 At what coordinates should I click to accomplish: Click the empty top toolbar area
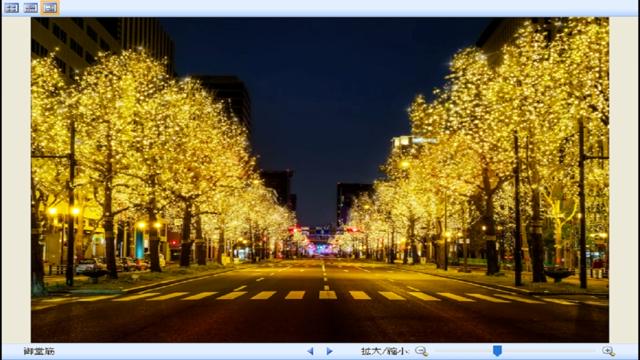(x=347, y=8)
